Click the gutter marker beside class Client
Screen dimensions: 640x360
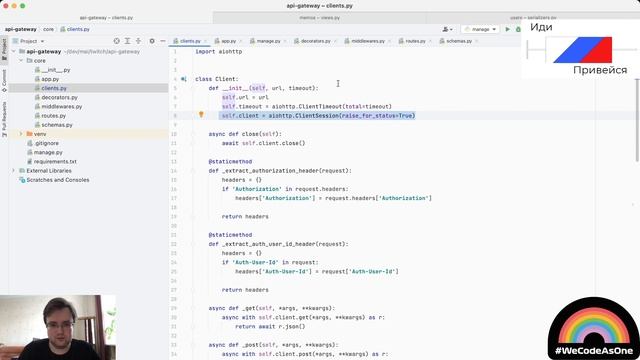pos(184,79)
